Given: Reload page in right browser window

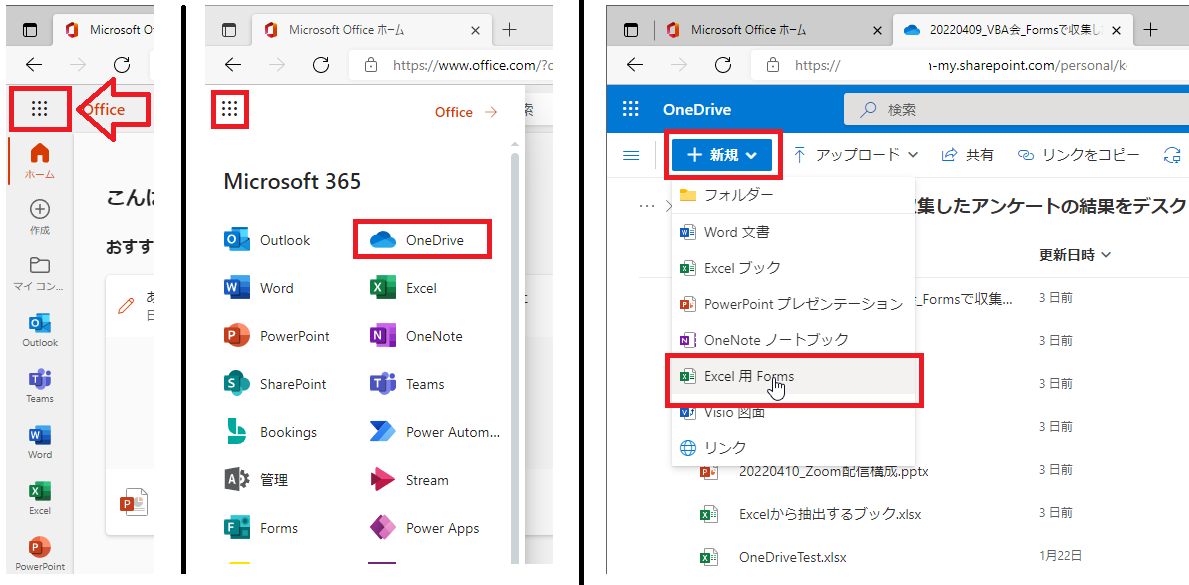Looking at the screenshot, I should (723, 65).
